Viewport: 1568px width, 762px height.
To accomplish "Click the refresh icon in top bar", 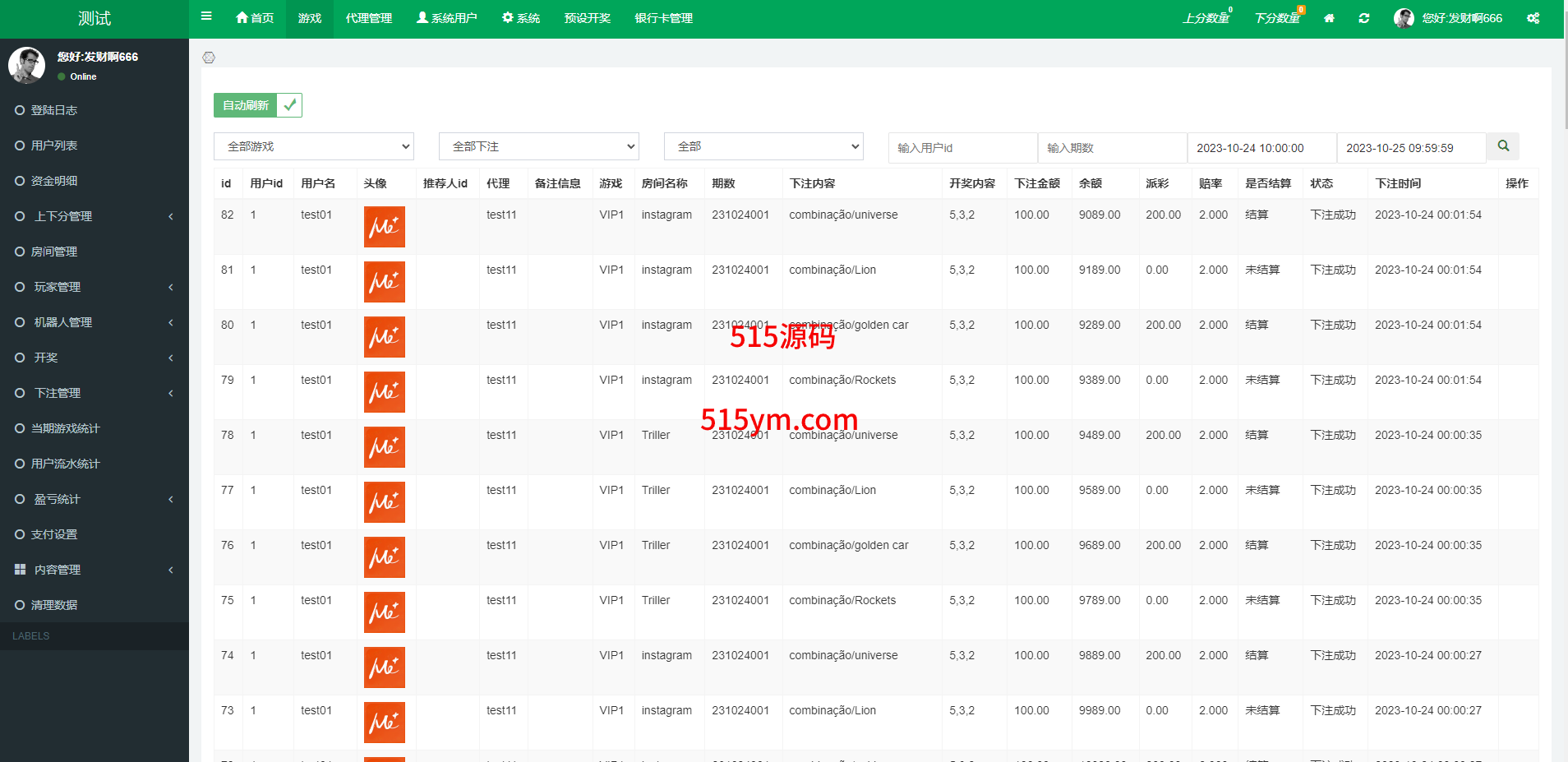I will (x=1364, y=18).
